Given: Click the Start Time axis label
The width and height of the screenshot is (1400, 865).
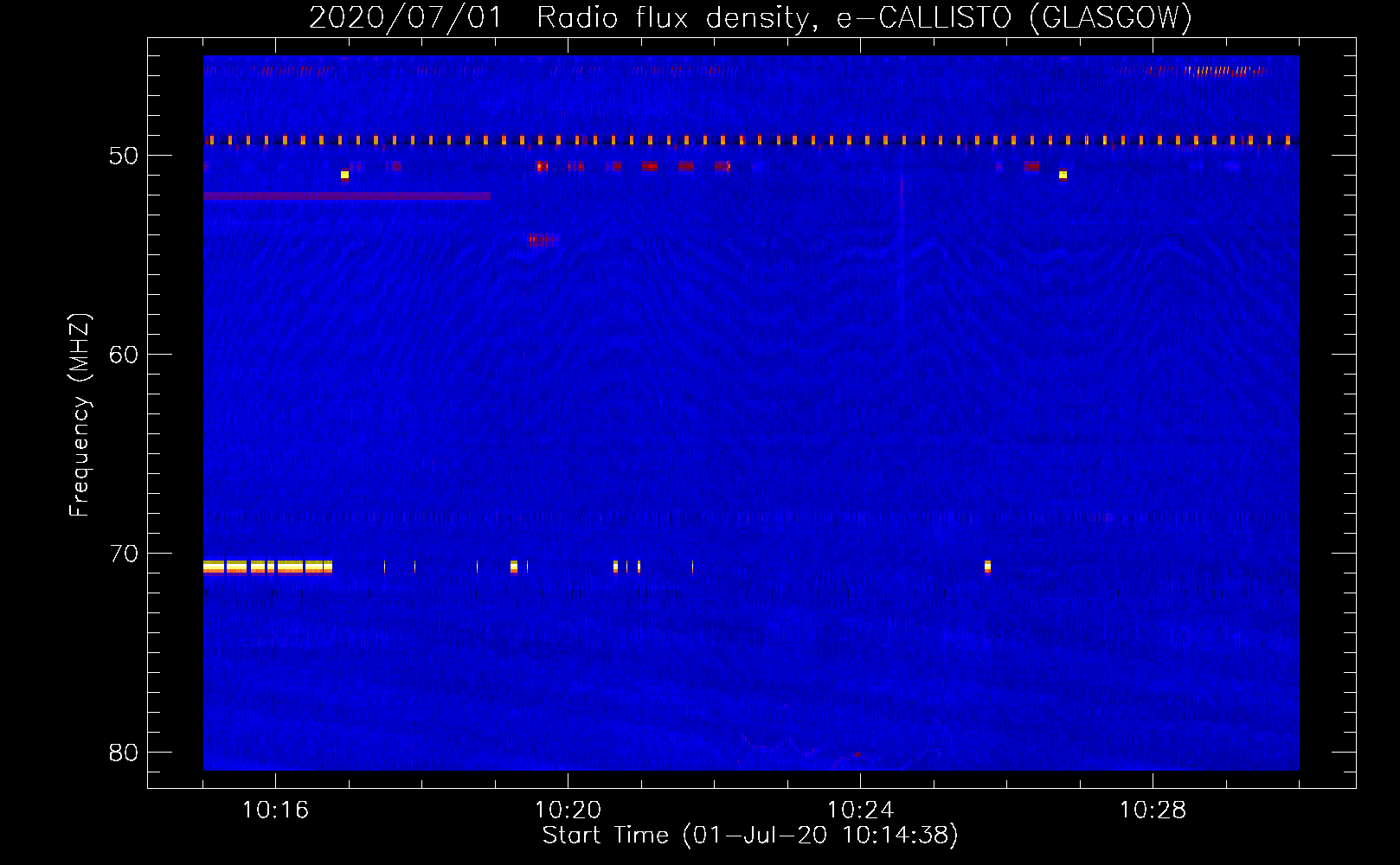Looking at the screenshot, I should (750, 836).
